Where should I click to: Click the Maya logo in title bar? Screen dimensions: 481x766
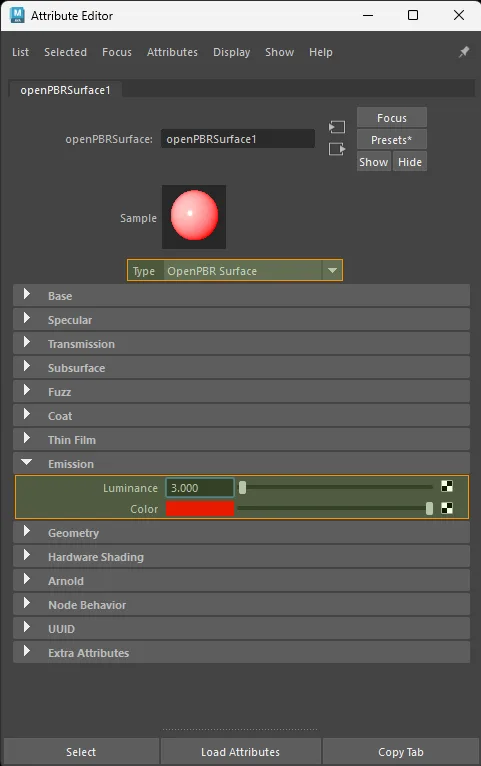point(17,15)
